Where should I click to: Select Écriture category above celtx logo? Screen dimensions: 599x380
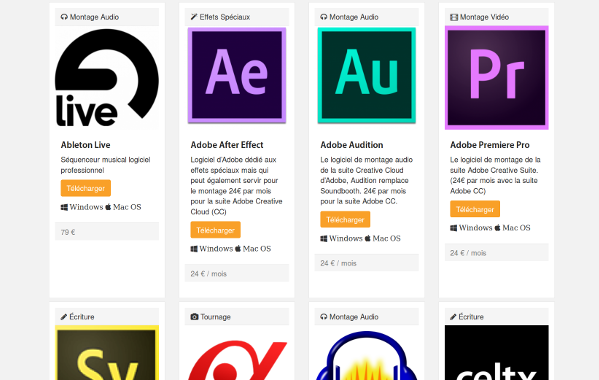[471, 317]
